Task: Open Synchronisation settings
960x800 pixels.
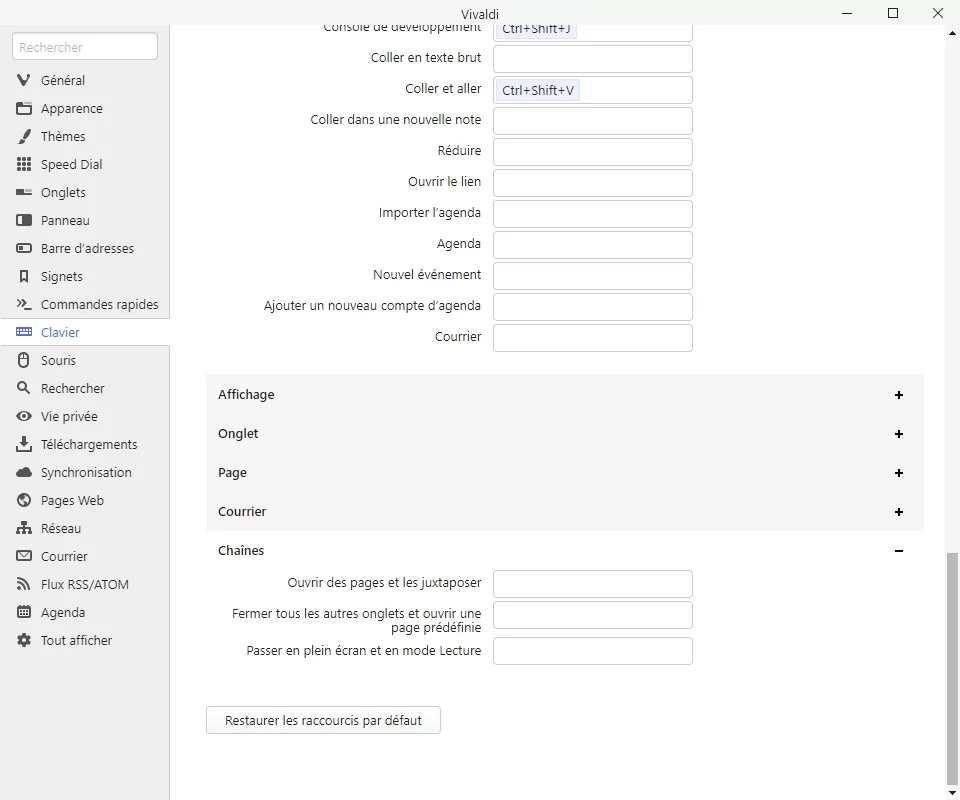Action: 85,473
